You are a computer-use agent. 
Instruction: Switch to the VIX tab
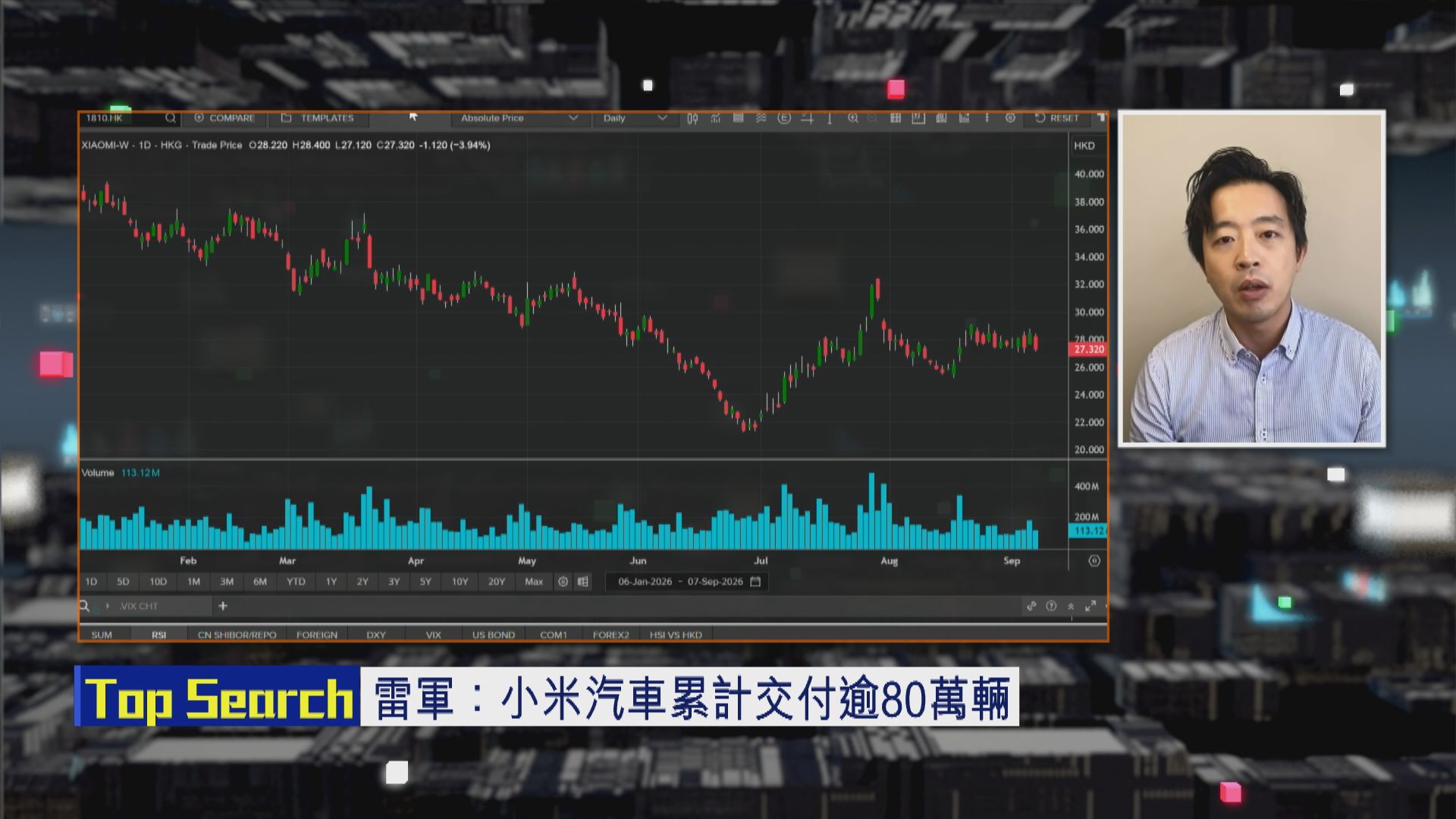[x=433, y=635]
